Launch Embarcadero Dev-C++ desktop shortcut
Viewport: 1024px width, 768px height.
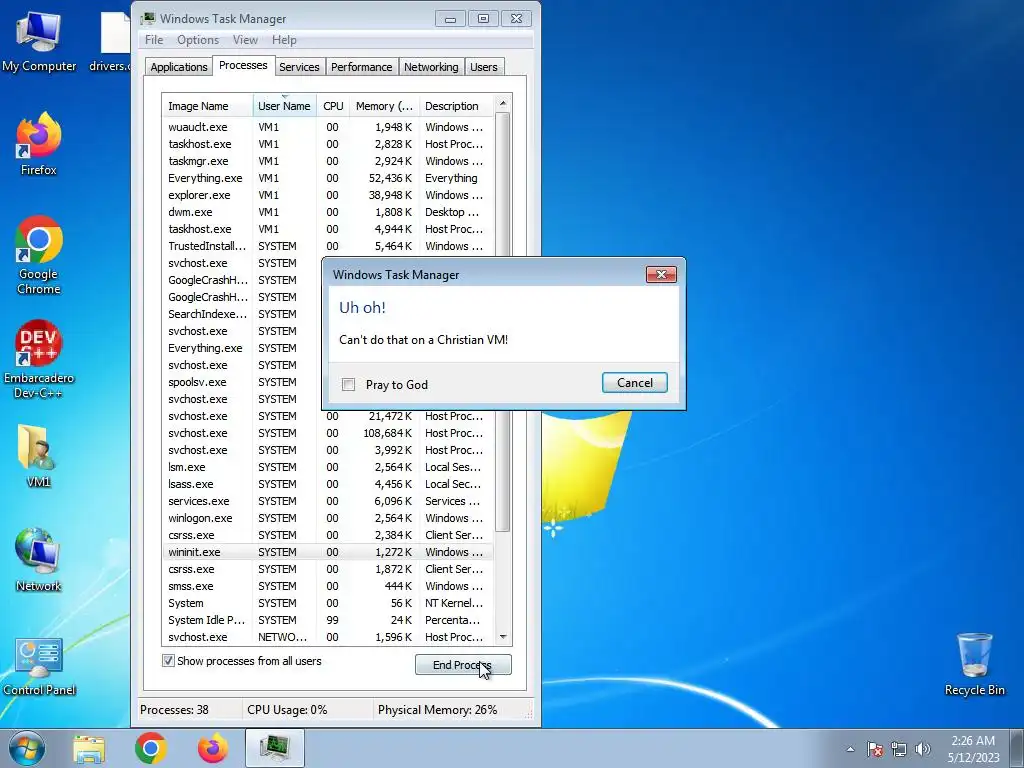click(x=39, y=359)
